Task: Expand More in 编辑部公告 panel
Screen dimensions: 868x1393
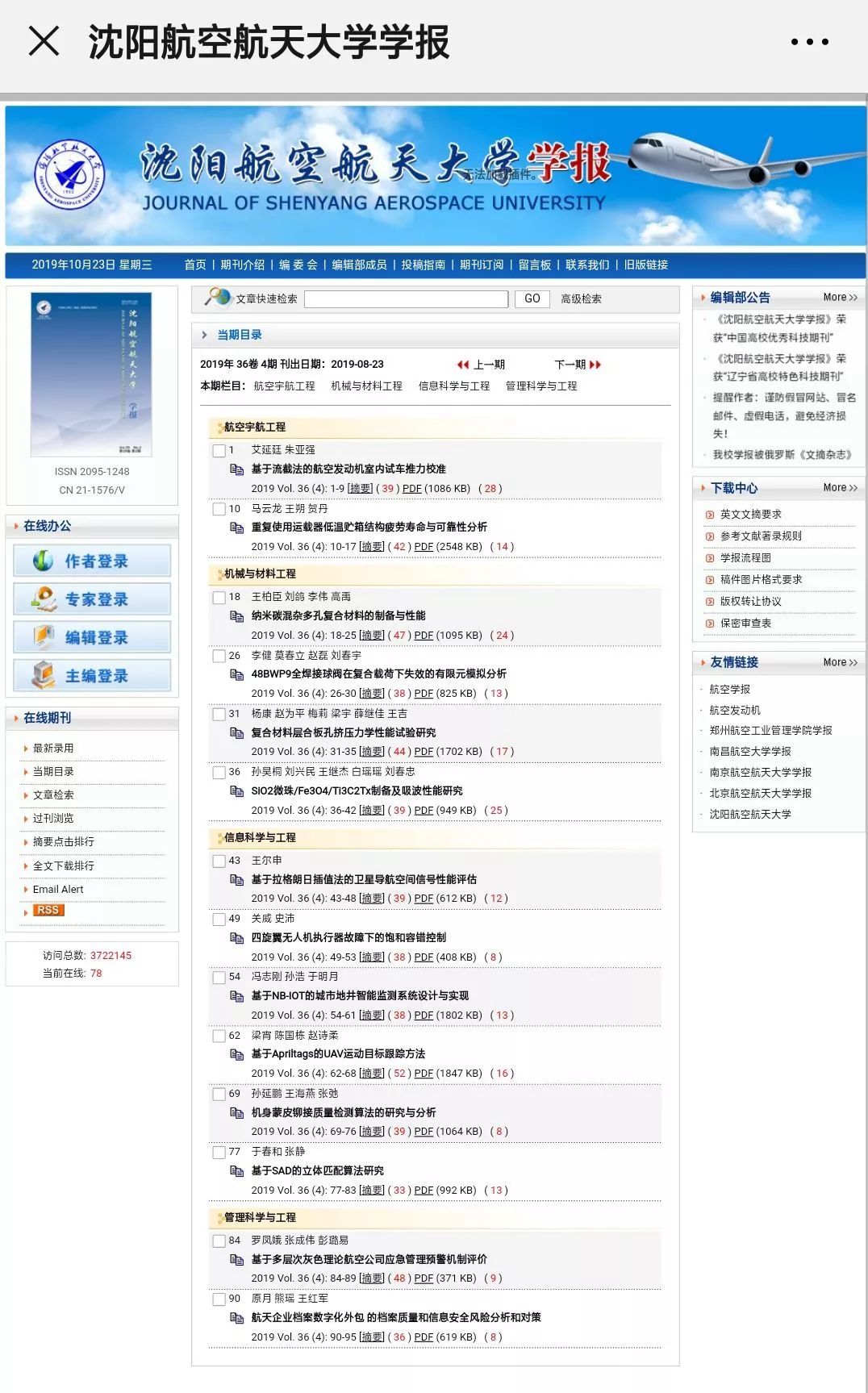Action: 840,298
